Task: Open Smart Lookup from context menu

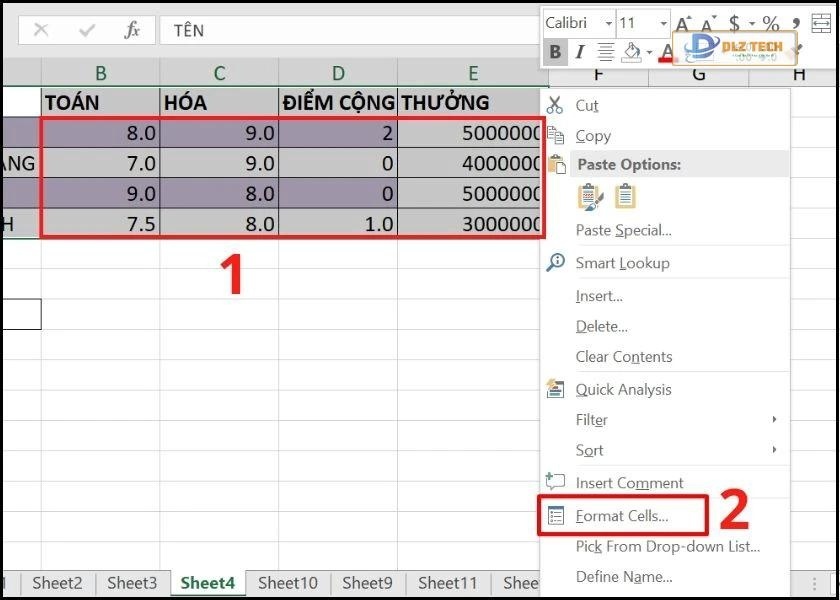Action: pyautogui.click(x=622, y=263)
